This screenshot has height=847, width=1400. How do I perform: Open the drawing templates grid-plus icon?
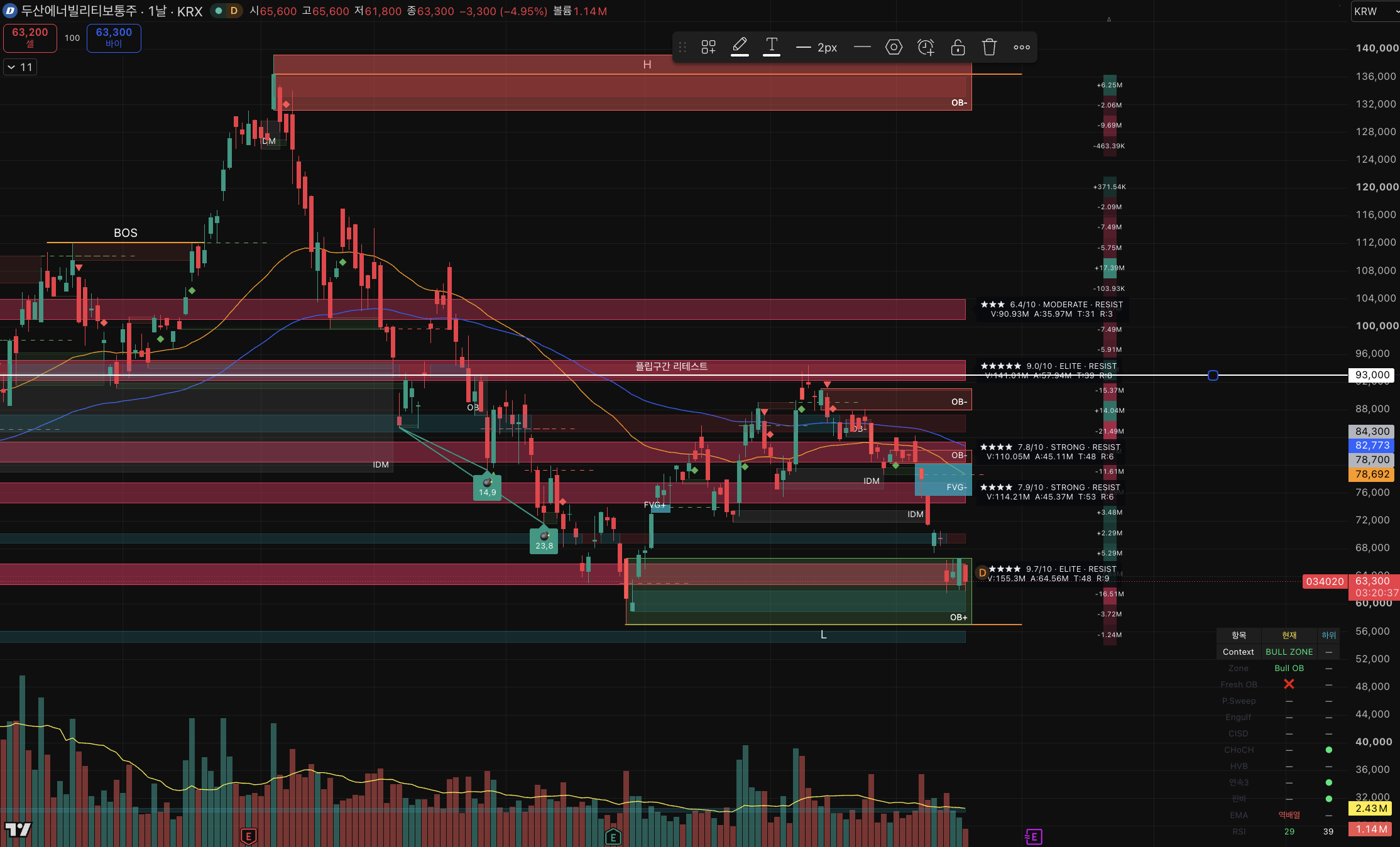[709, 47]
